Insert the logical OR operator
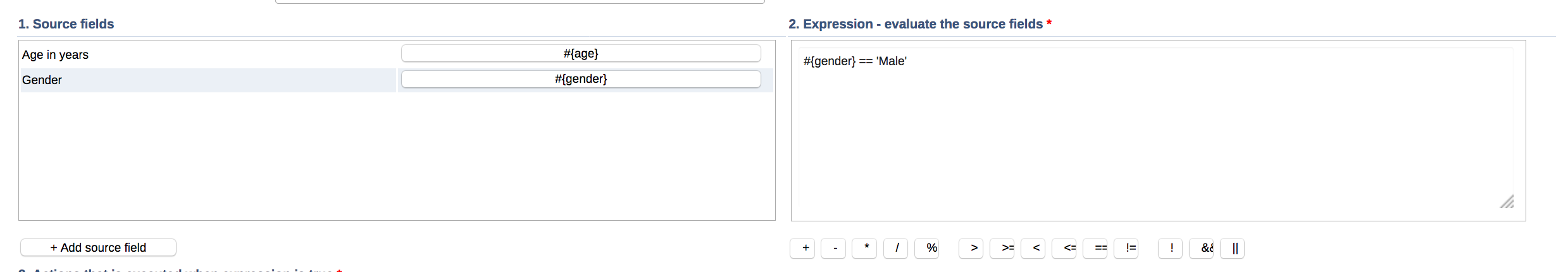The height and width of the screenshot is (272, 1568). pos(1233,248)
